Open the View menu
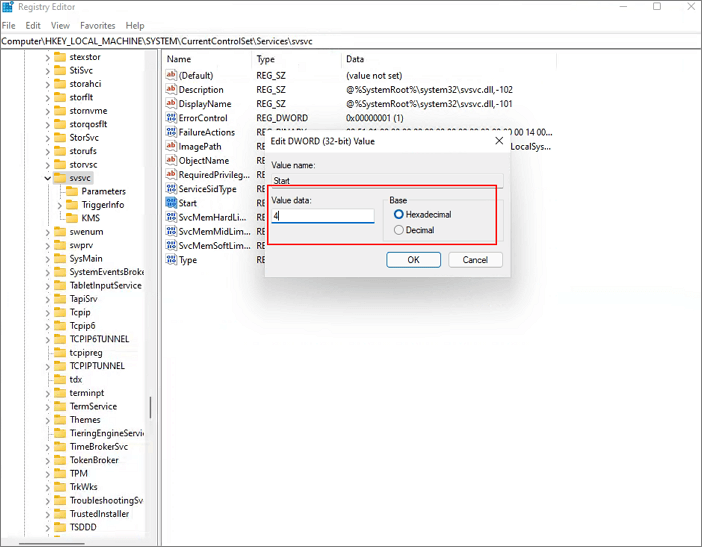 tap(60, 26)
